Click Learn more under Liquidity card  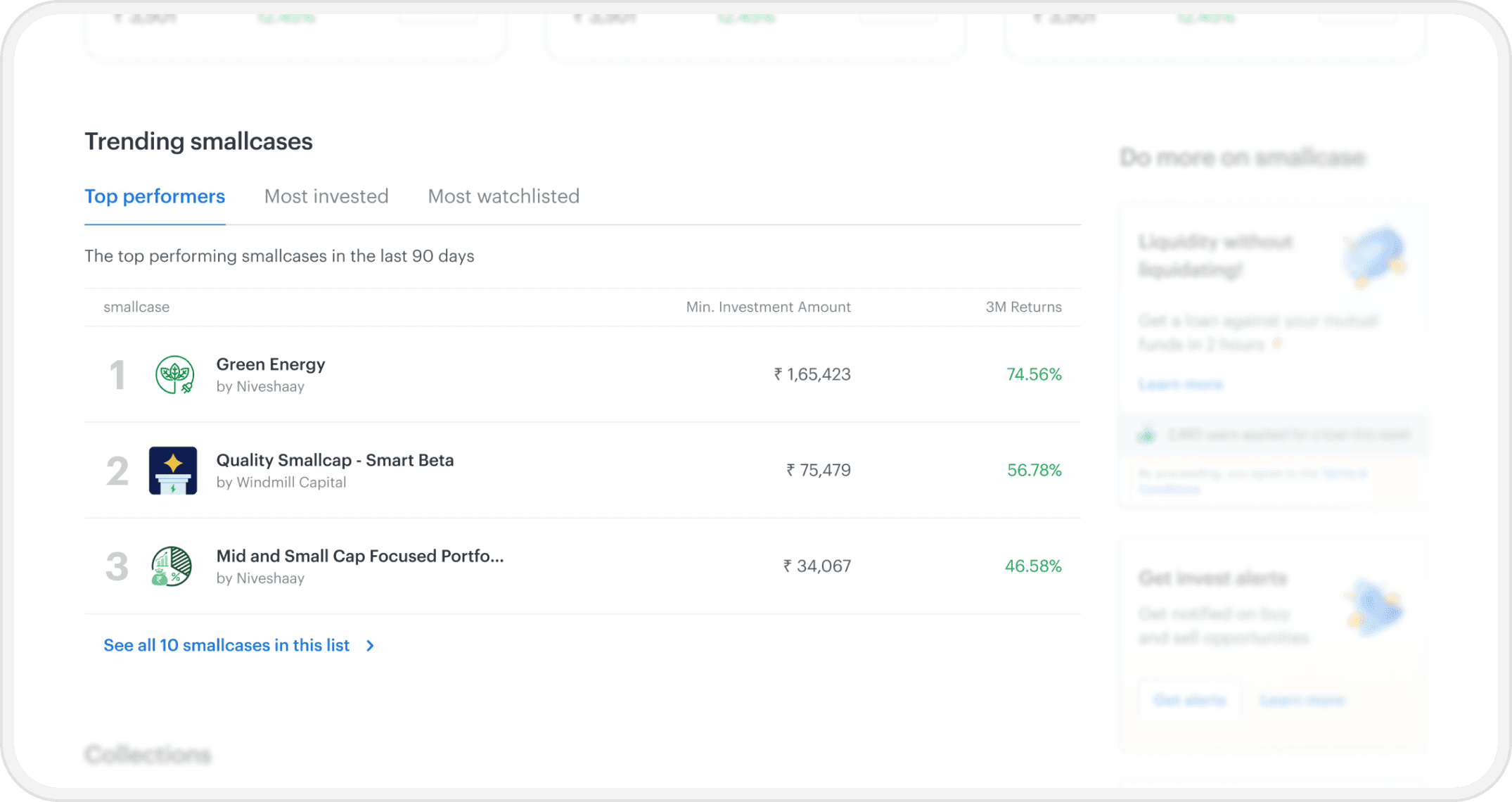(1180, 385)
